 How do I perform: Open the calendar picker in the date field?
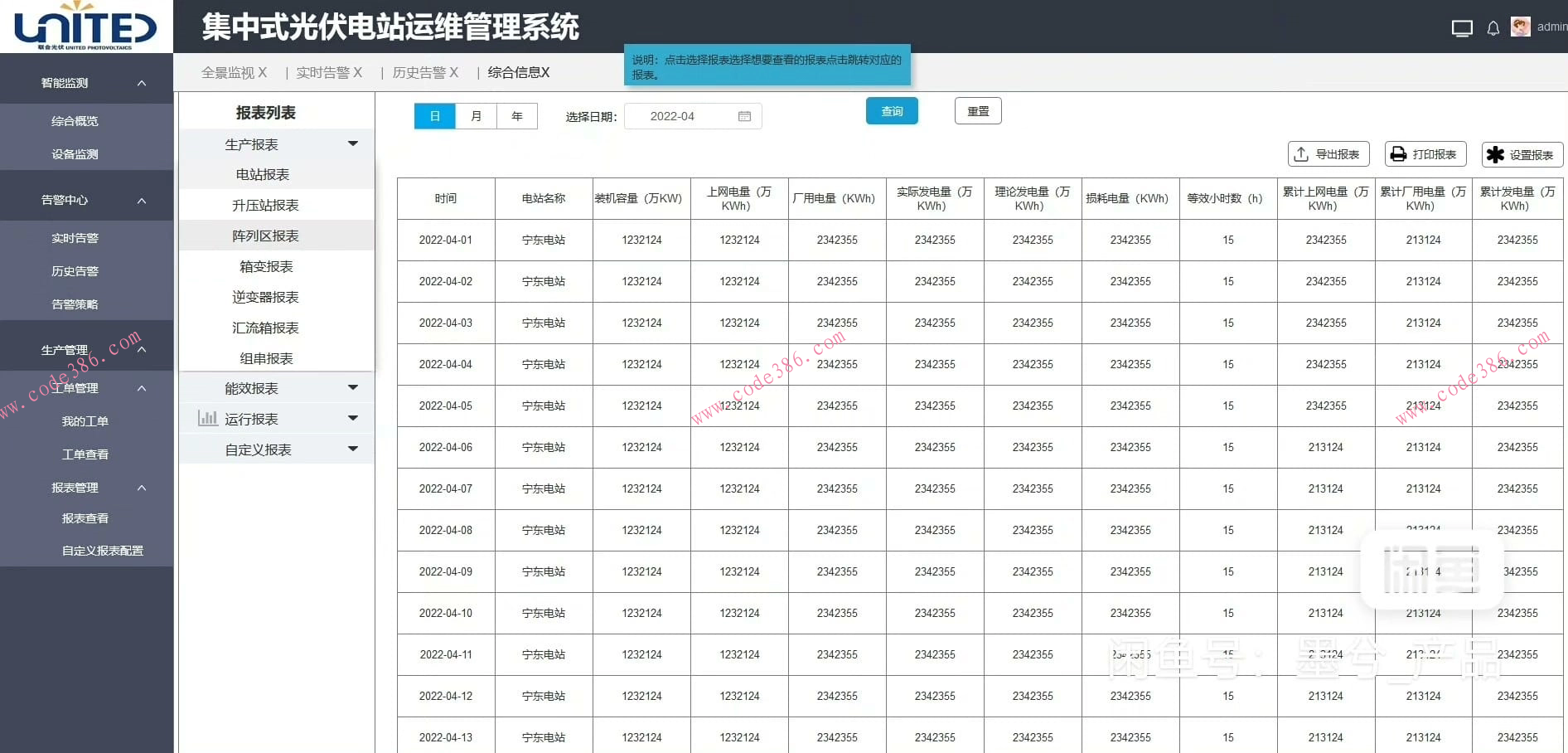pos(744,116)
